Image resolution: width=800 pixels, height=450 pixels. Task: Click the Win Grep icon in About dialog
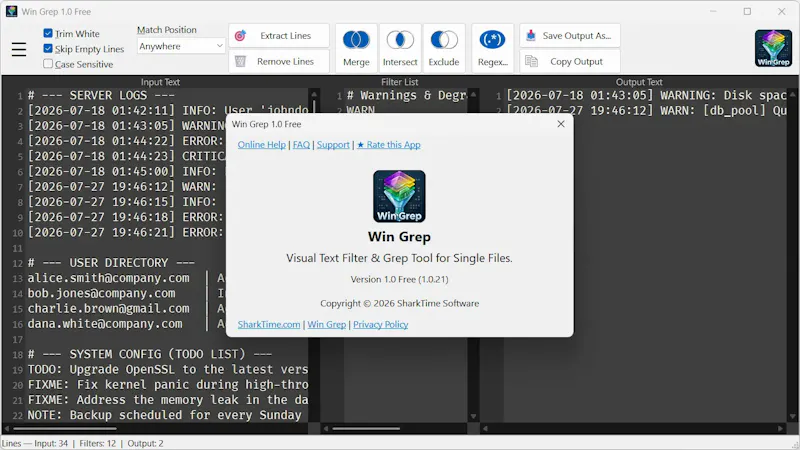pyautogui.click(x=399, y=196)
